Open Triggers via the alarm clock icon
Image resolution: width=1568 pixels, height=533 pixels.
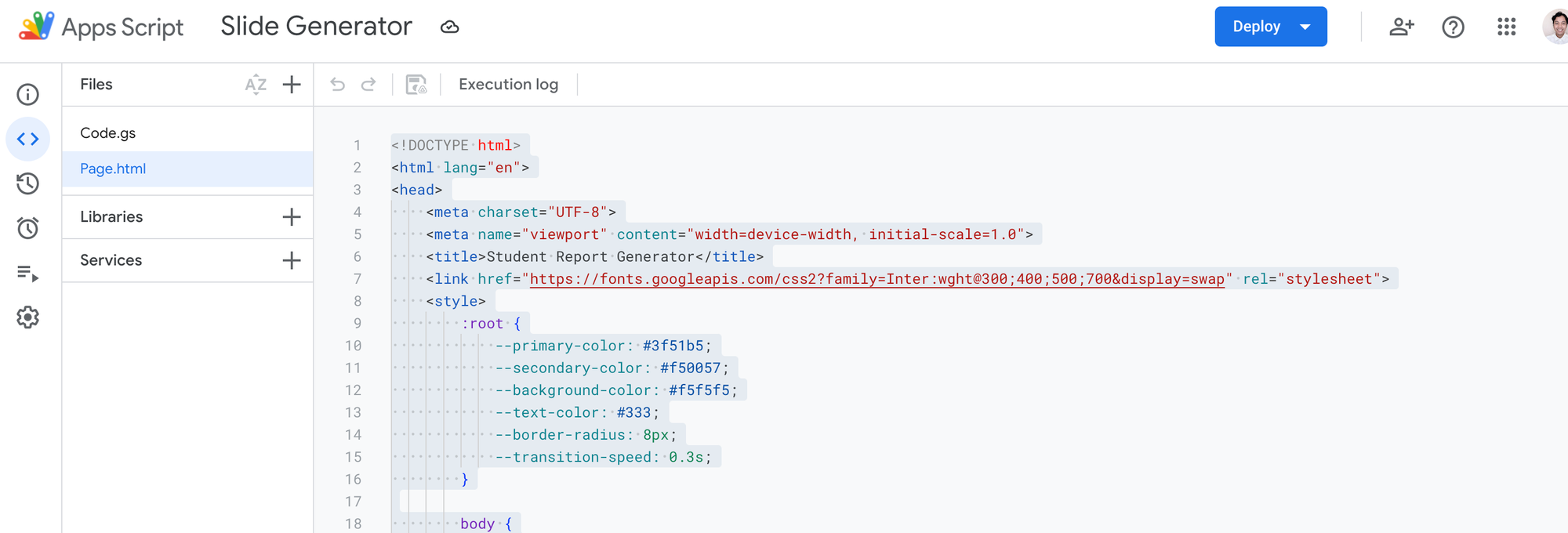[28, 228]
